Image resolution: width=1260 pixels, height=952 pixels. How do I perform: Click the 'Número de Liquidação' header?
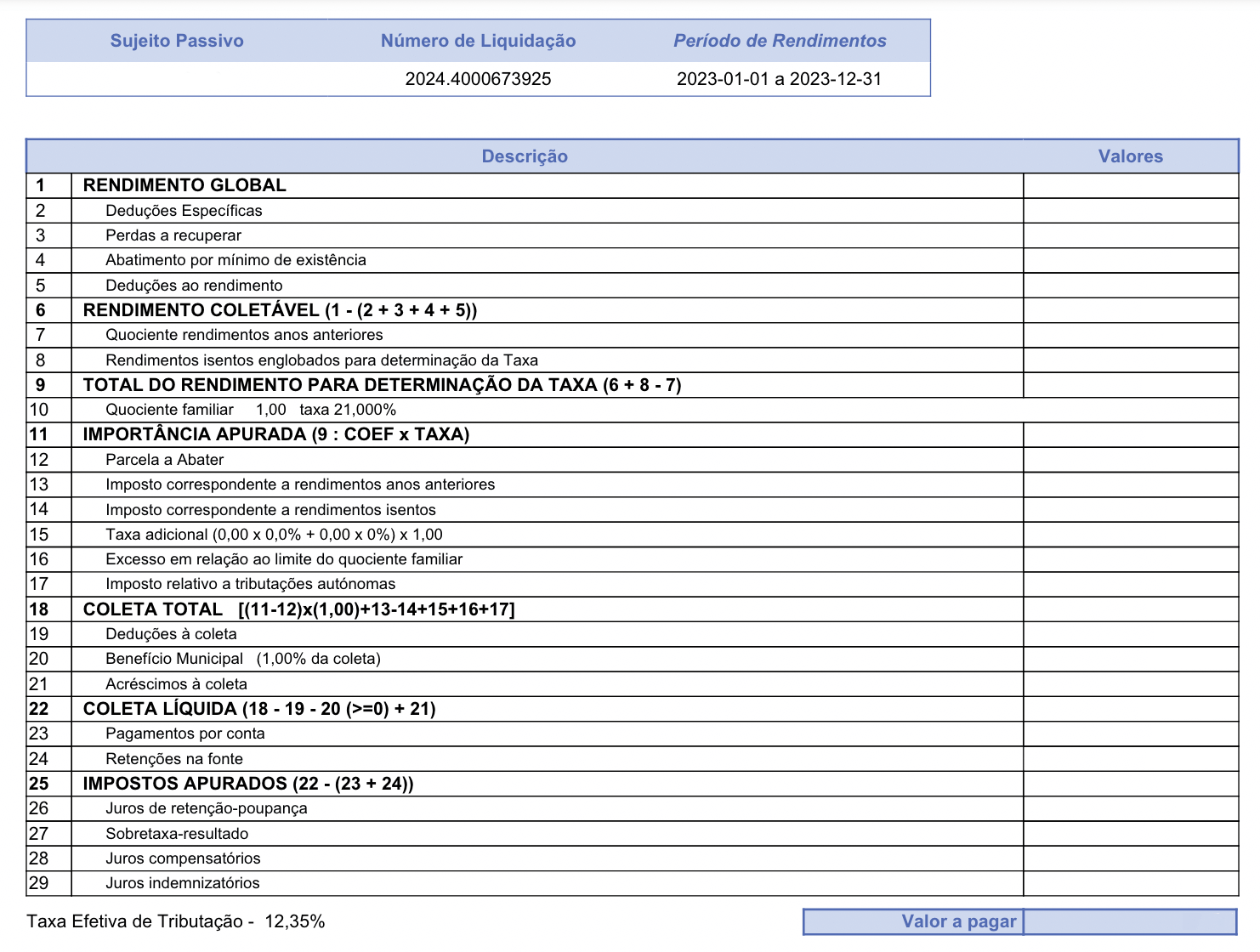478,41
